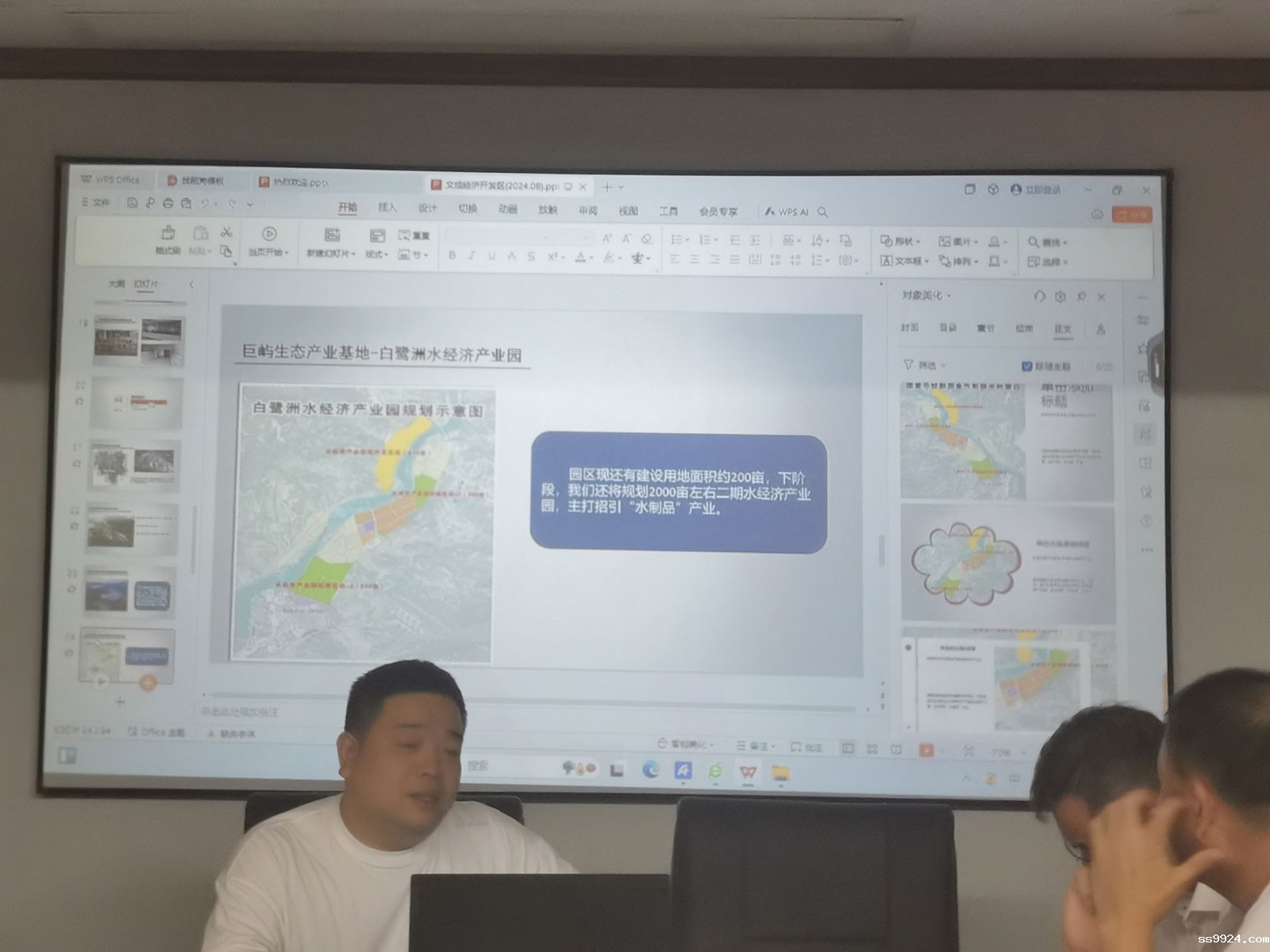
Task: Click the 新建幻灯片 new slide button
Action: coord(331,241)
